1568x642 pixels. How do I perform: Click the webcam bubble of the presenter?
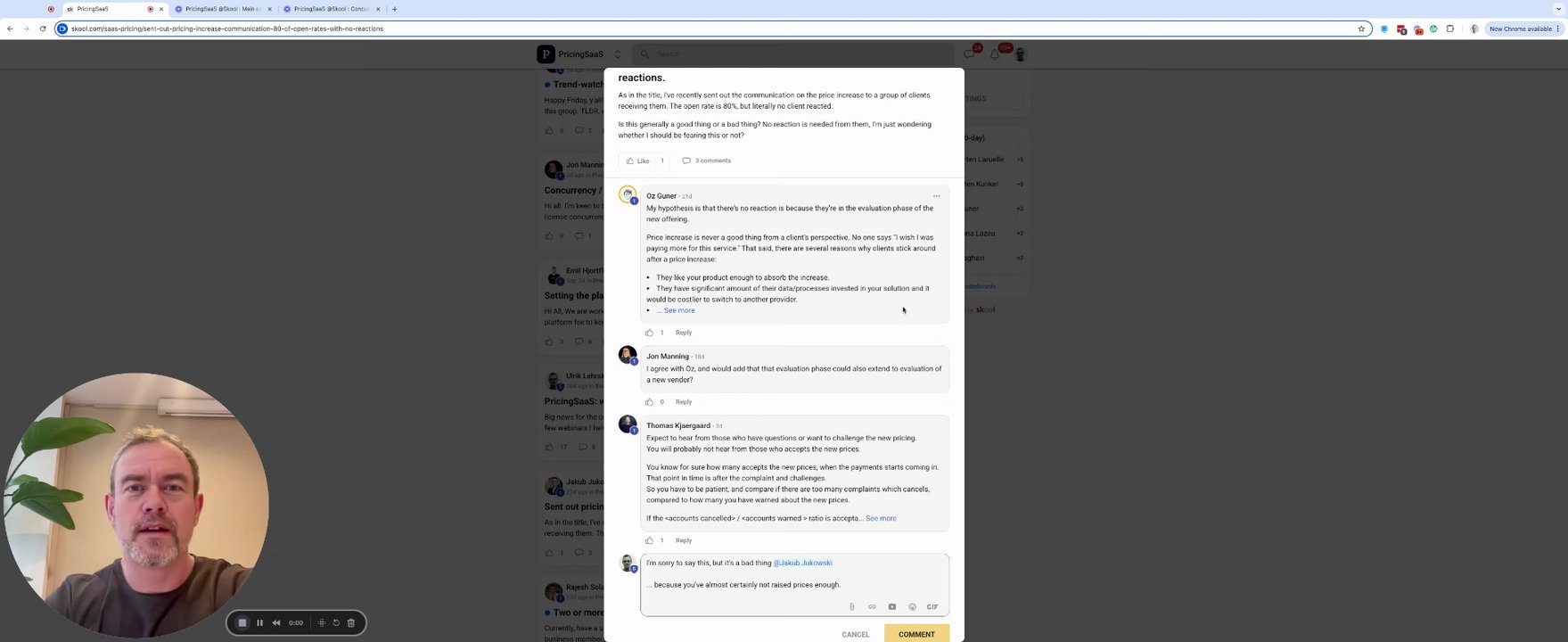(135, 506)
